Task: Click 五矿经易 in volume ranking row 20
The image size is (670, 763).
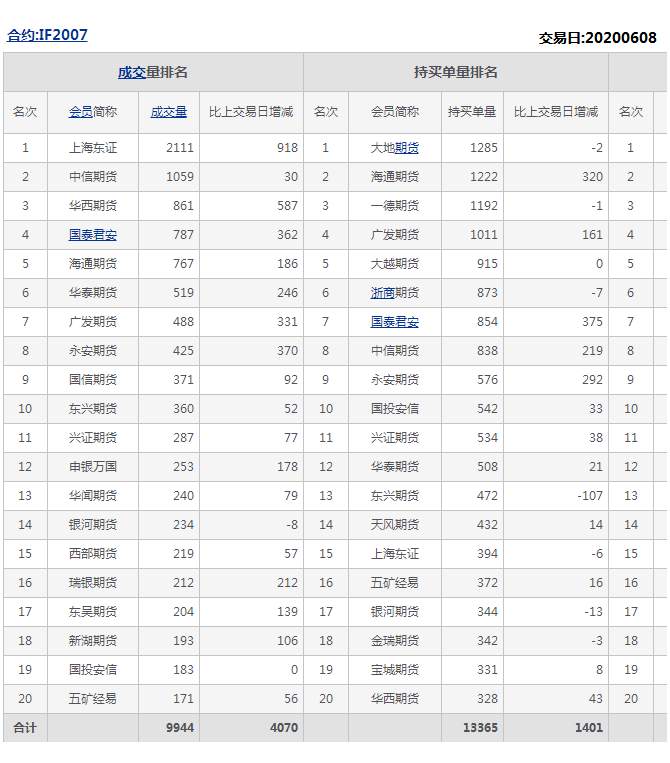Action: tap(93, 699)
